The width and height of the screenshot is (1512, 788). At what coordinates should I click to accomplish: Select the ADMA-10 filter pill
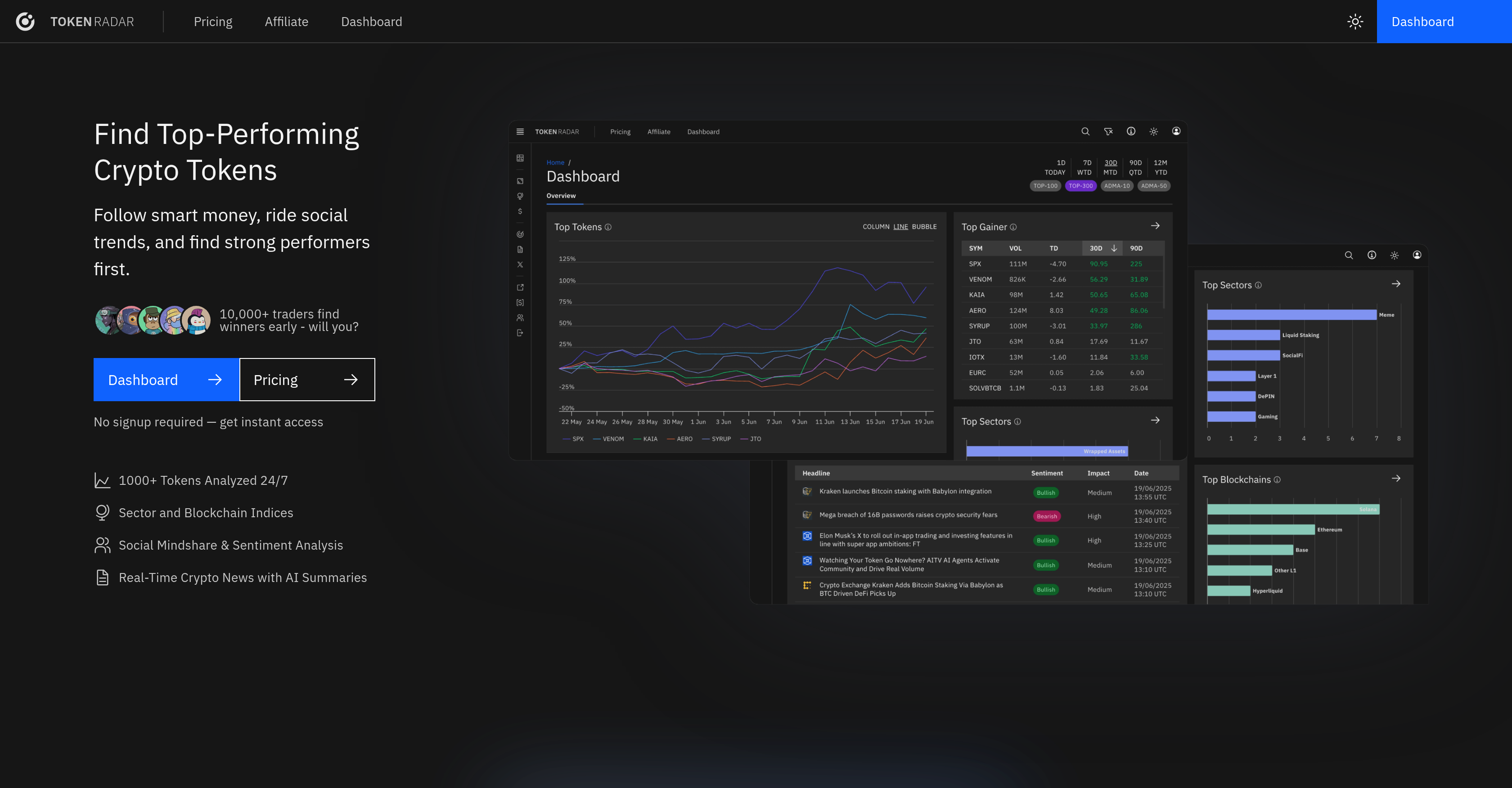tap(1116, 185)
